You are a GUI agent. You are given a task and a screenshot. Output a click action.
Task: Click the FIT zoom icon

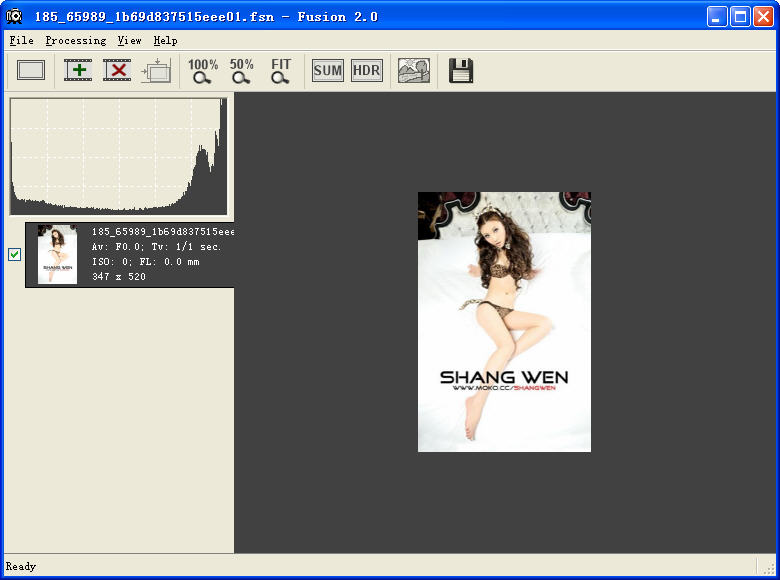[x=281, y=70]
